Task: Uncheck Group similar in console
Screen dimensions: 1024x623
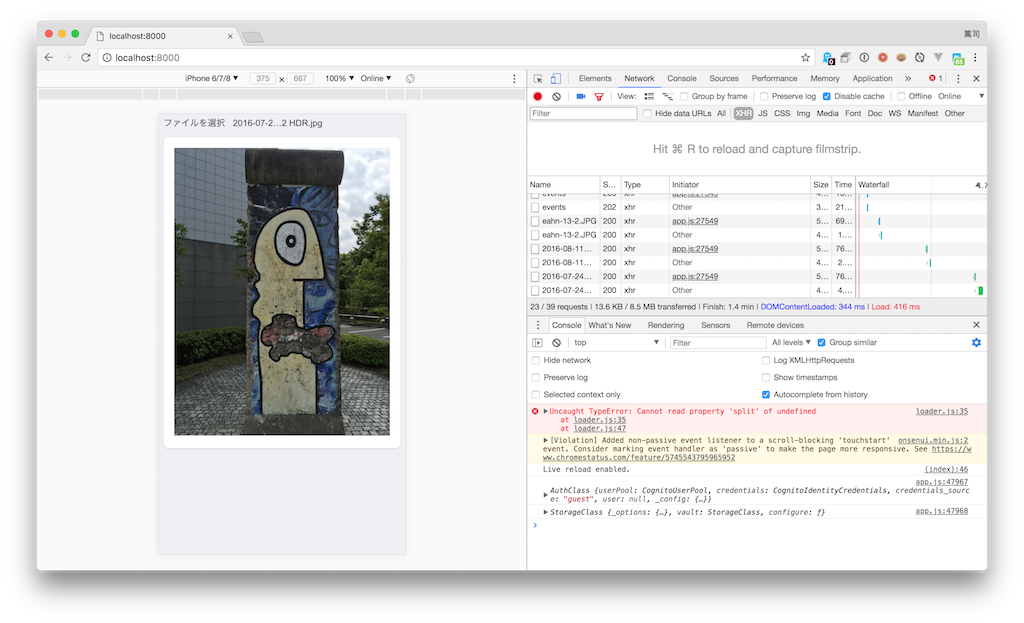Action: 822,343
